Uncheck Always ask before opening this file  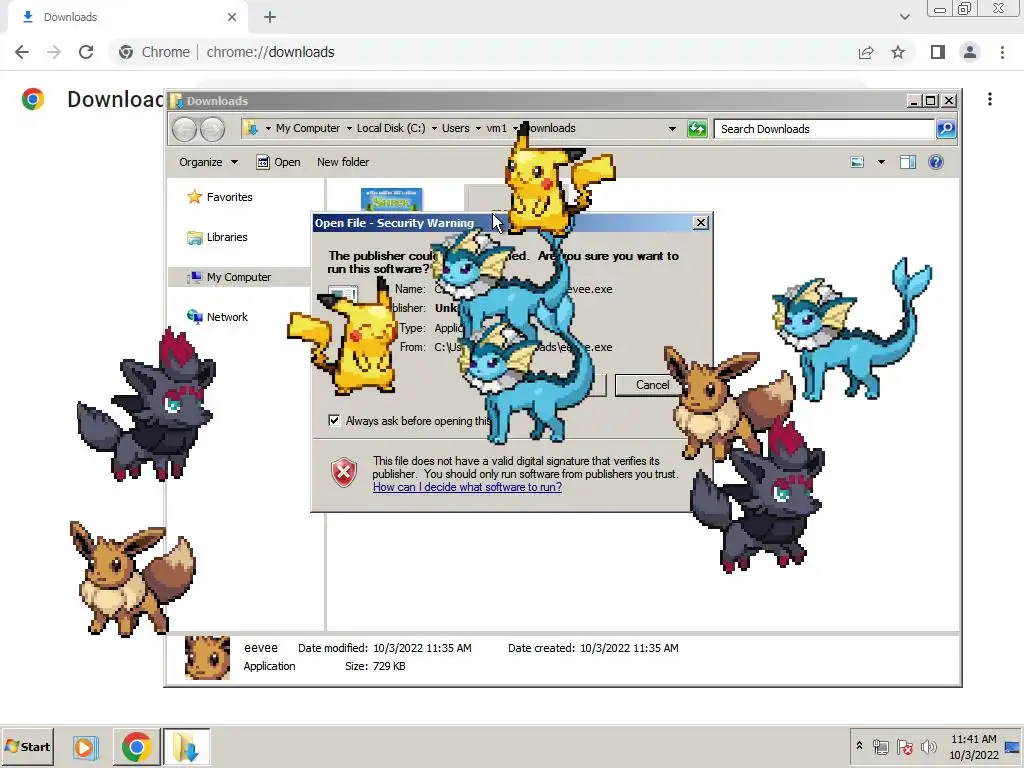point(334,421)
